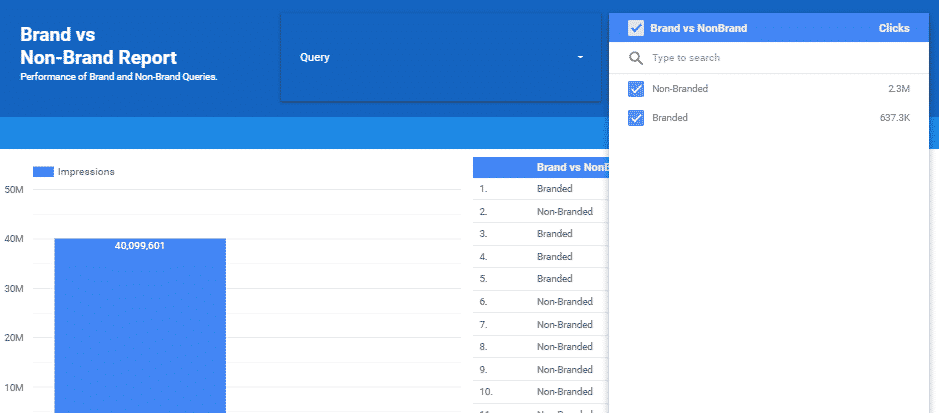Select row 1 Branded in table
This screenshot has width=939, height=413.
541,189
